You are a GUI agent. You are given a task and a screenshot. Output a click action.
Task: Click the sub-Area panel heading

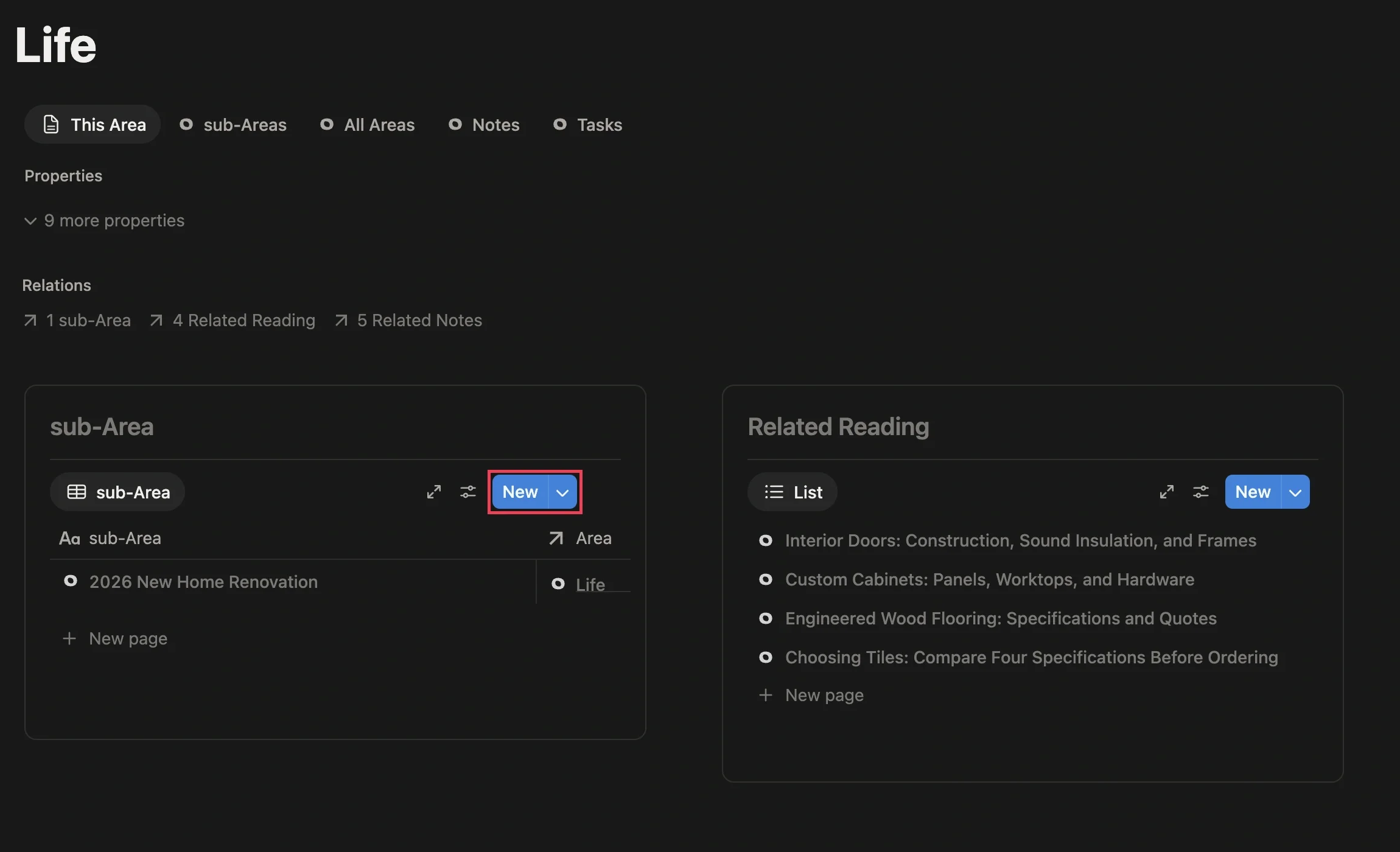pyautogui.click(x=102, y=427)
